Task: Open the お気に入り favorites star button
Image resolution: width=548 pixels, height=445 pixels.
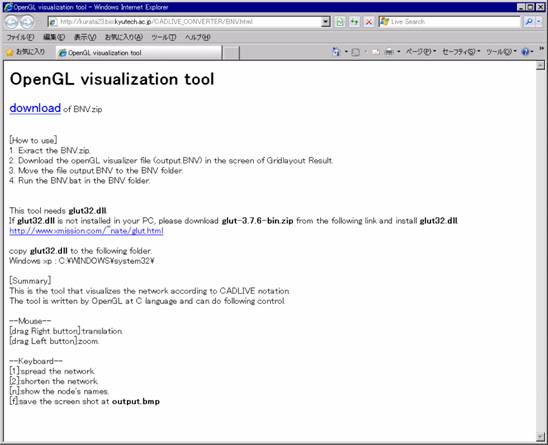Action: (x=26, y=52)
